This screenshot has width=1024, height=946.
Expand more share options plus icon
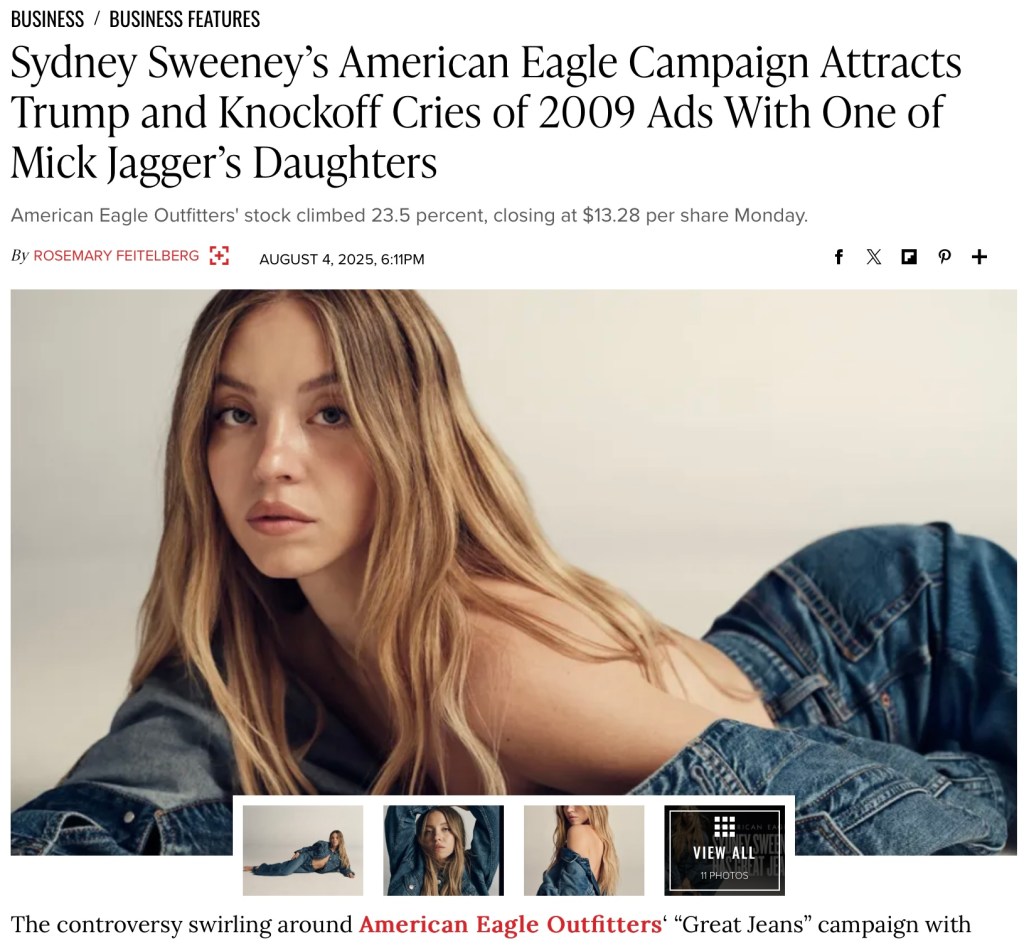(x=979, y=257)
